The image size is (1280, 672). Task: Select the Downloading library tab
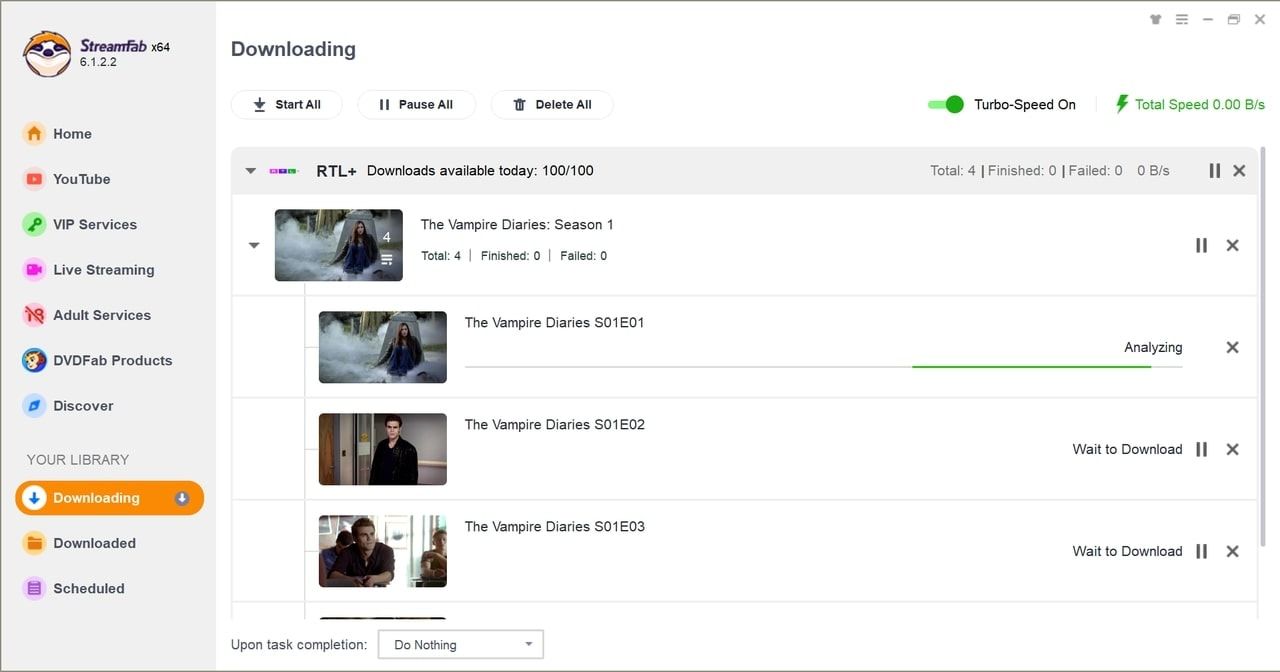[109, 498]
